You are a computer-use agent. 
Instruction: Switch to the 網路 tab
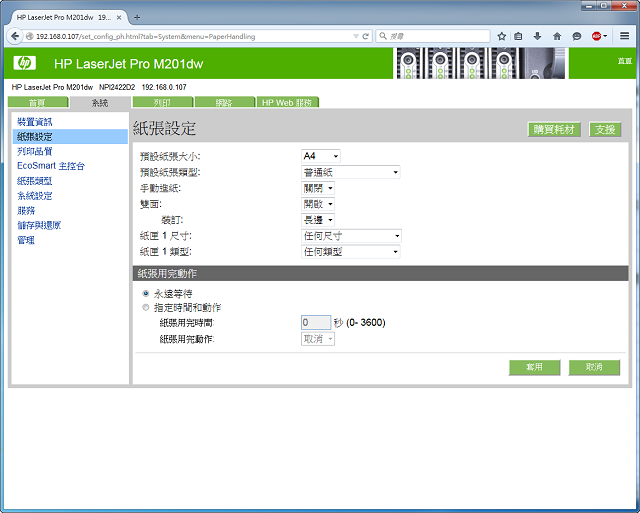pos(223,102)
